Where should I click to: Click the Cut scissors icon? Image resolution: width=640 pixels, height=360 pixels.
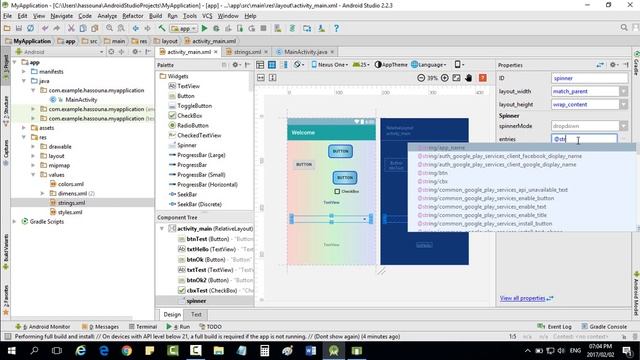pyautogui.click(x=71, y=28)
